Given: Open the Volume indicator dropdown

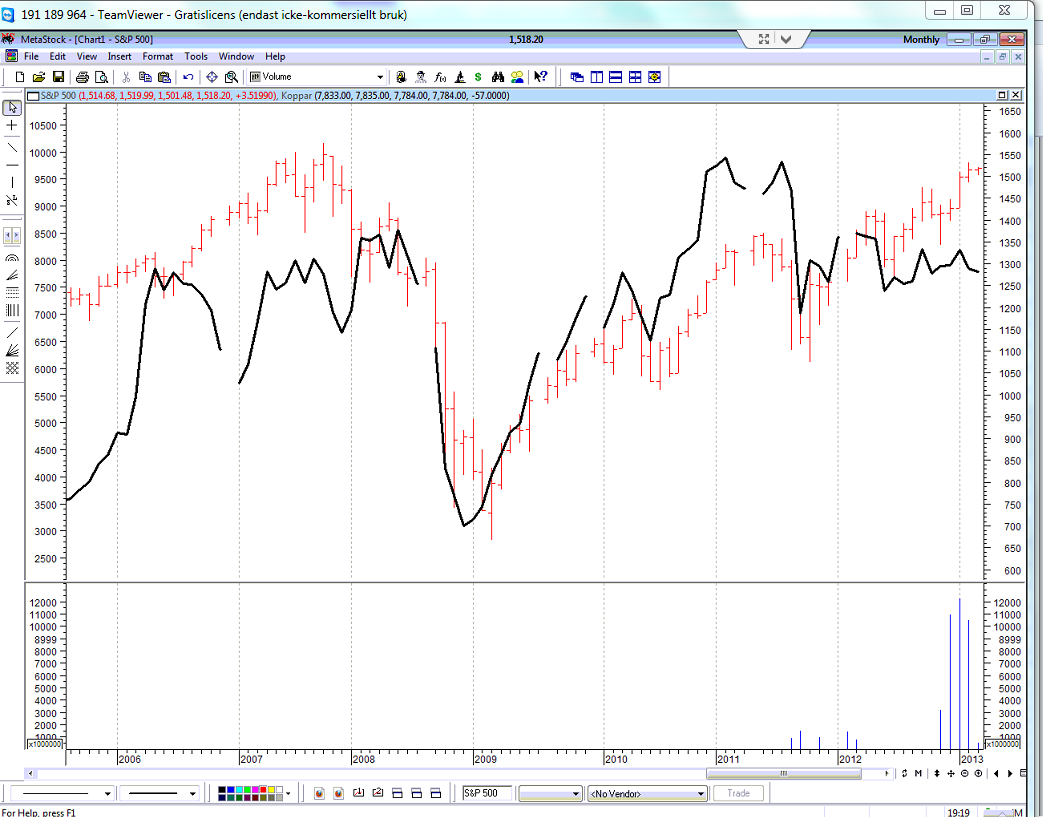Looking at the screenshot, I should (379, 77).
